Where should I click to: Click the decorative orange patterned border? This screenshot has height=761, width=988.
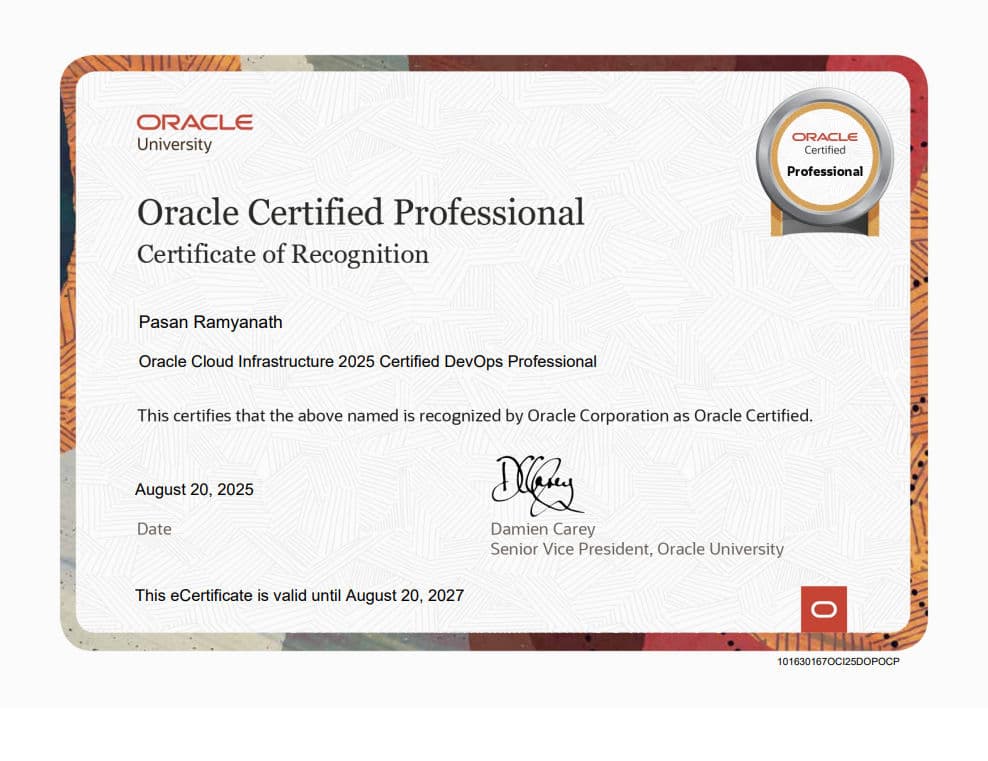click(65, 380)
